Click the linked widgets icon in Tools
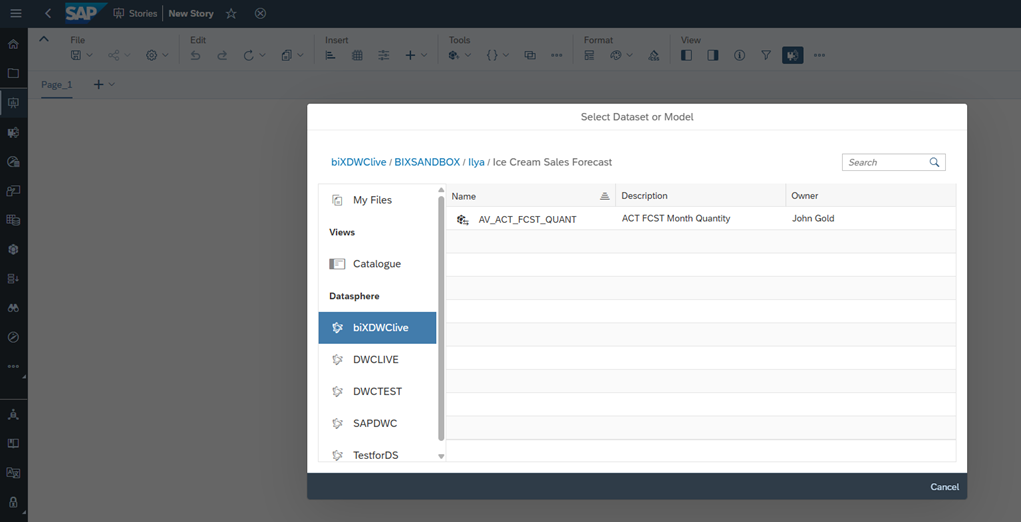 [x=530, y=55]
